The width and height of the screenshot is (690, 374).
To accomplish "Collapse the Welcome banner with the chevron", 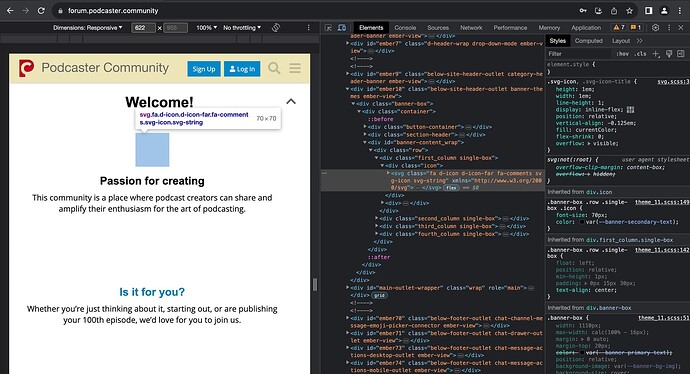I will click(291, 102).
